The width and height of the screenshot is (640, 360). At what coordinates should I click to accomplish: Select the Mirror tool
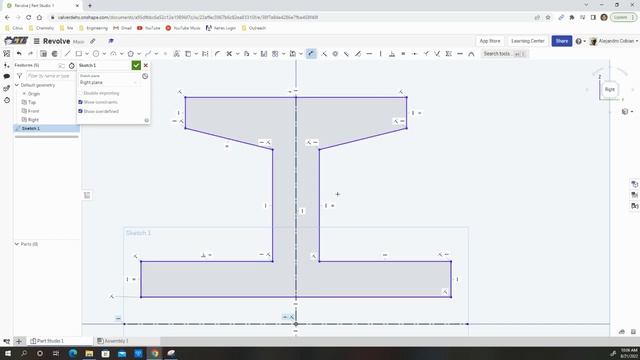click(x=264, y=53)
